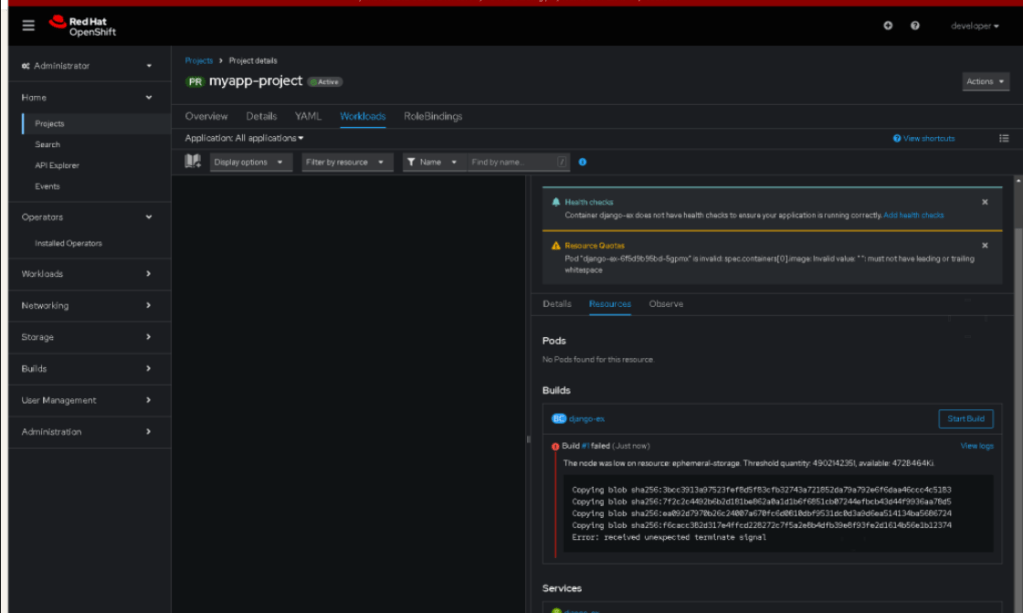Open API Explorer in the sidebar

pos(57,165)
